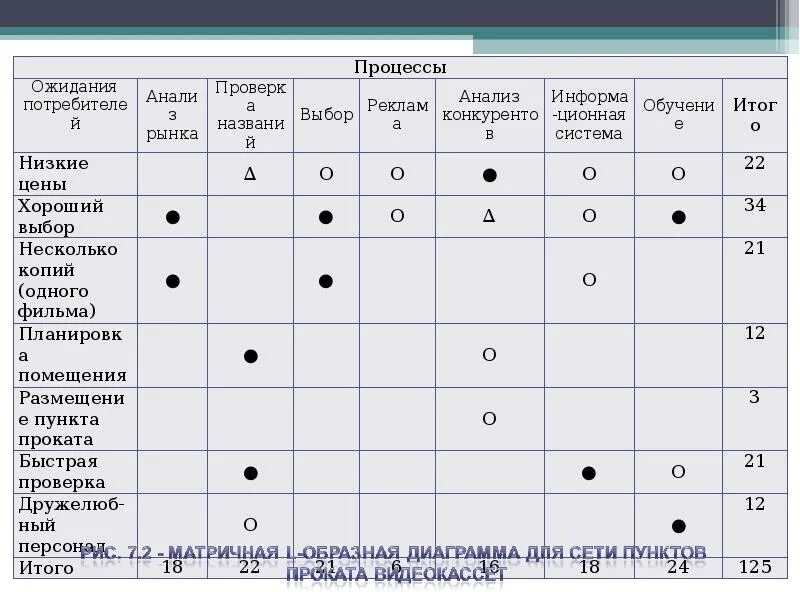The width and height of the screenshot is (800, 600).
Task: Click the "Итого" label in bottom row
Action: pos(46,567)
